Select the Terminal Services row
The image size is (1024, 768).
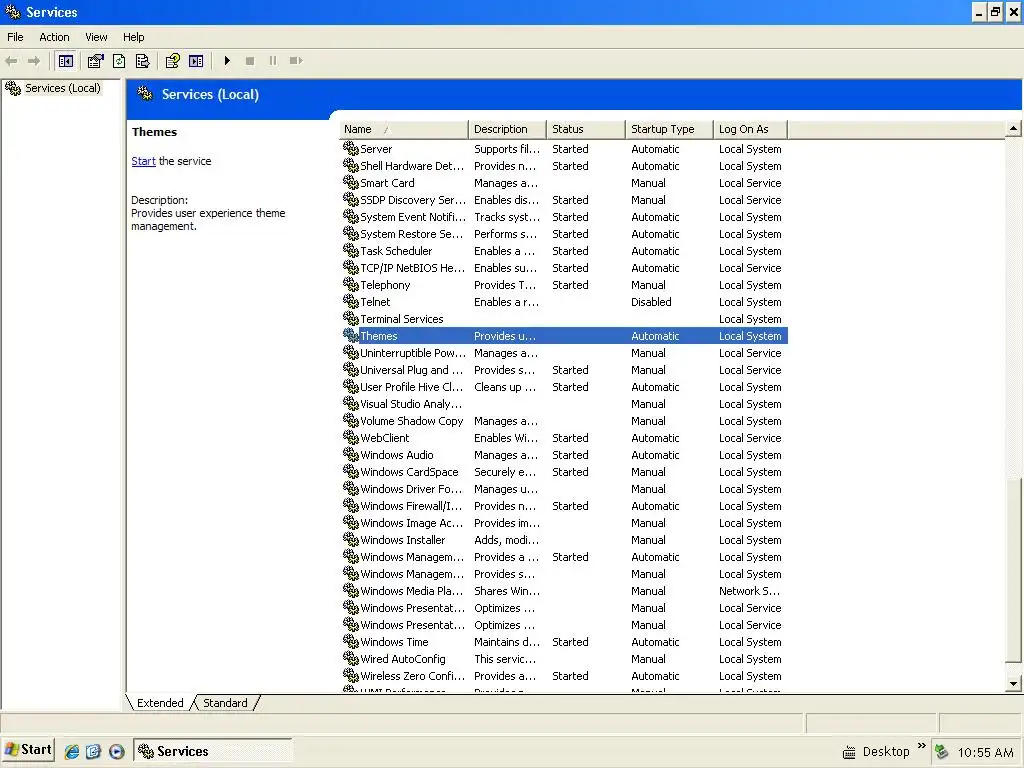click(x=564, y=319)
